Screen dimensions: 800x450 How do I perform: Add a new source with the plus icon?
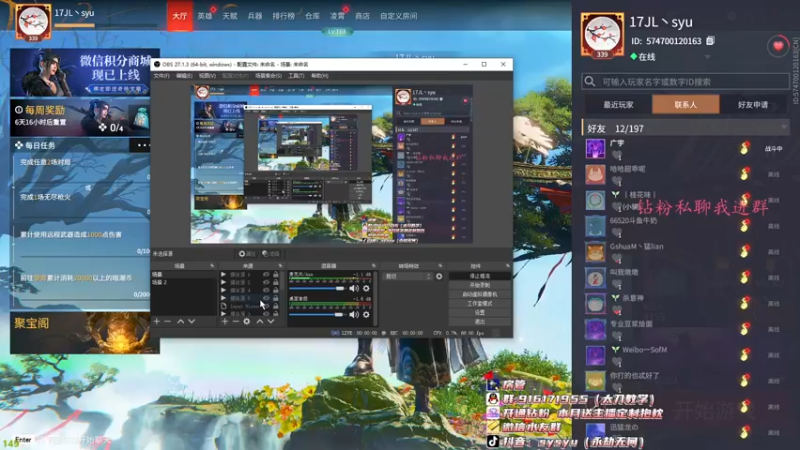pyautogui.click(x=225, y=321)
